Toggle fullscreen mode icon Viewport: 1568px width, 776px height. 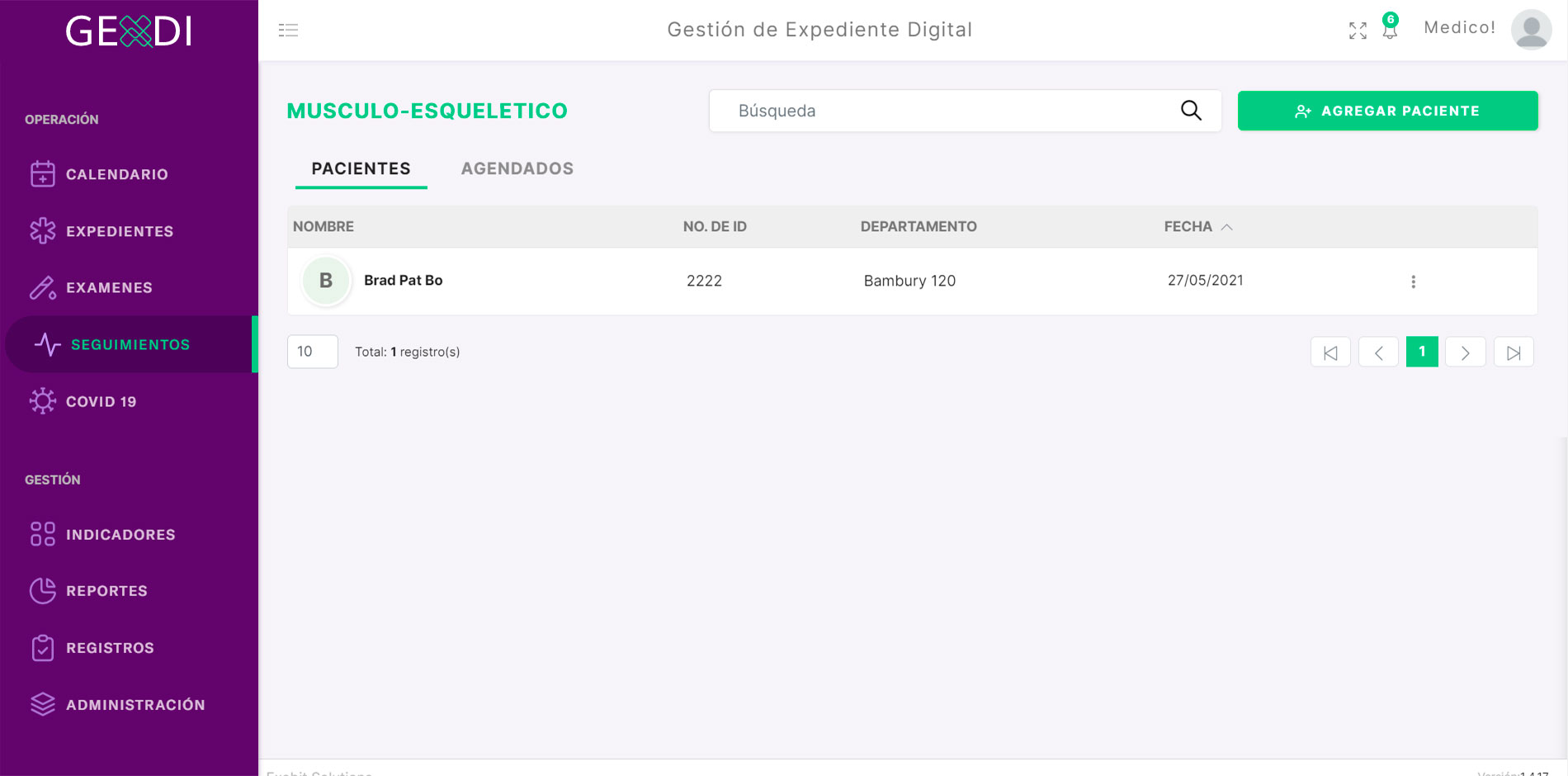(x=1358, y=31)
